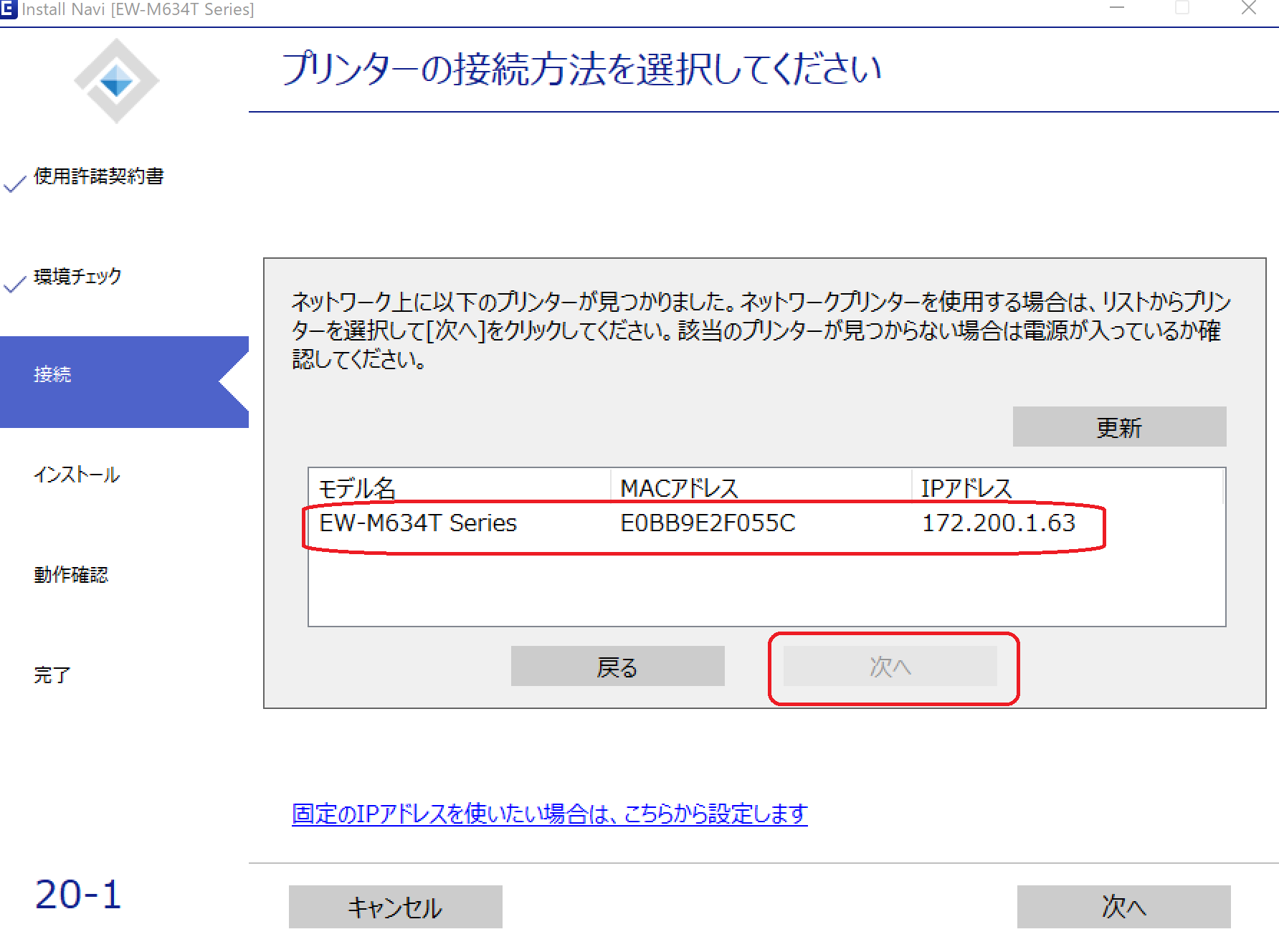Go to the 動作確認 step

coord(71,575)
